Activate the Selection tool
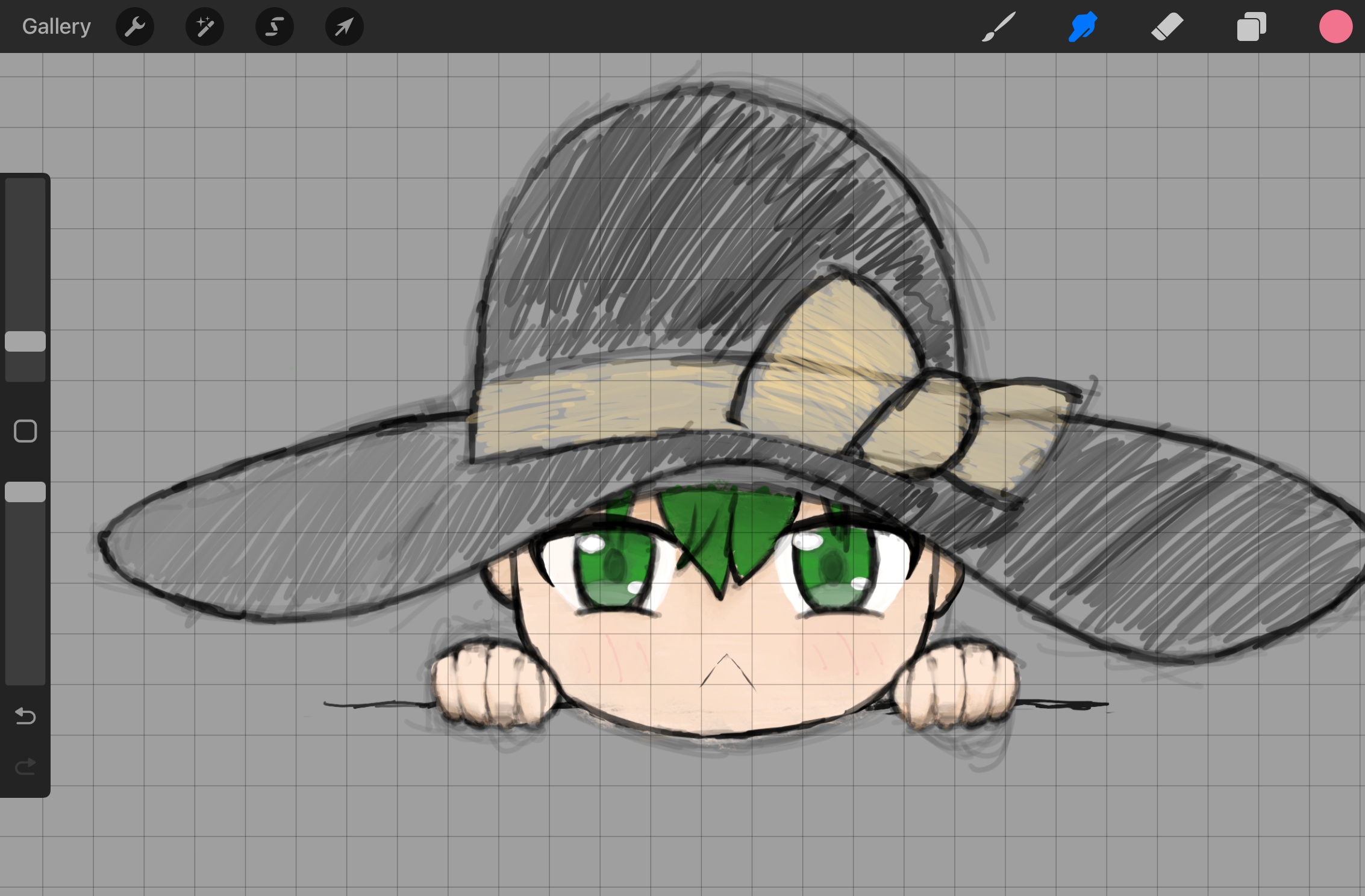Screen dimensions: 1365x896 (x=275, y=26)
